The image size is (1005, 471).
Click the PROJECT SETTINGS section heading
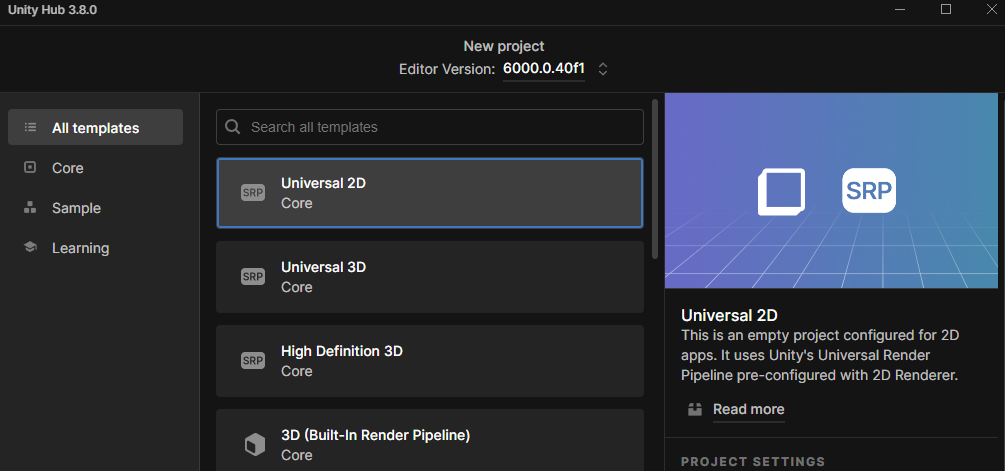752,461
